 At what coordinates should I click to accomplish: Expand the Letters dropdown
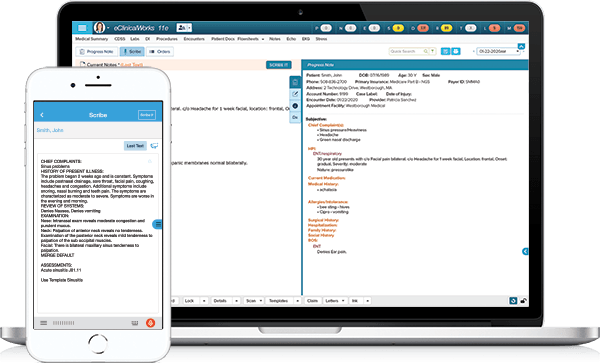[335, 301]
